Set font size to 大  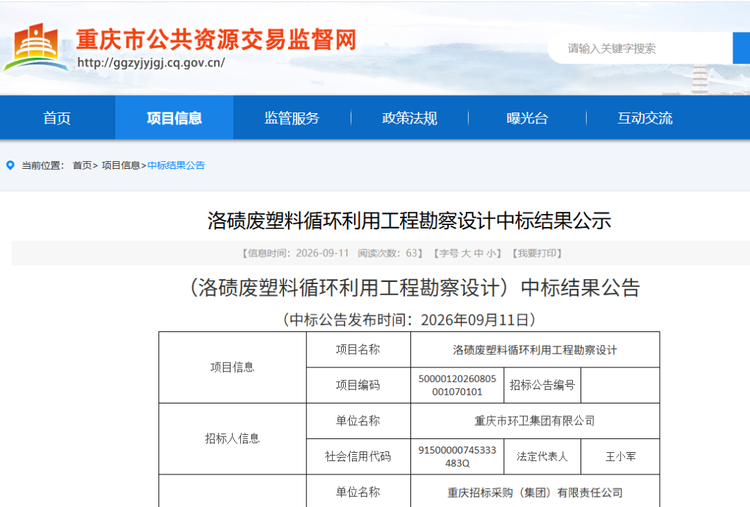click(465, 254)
